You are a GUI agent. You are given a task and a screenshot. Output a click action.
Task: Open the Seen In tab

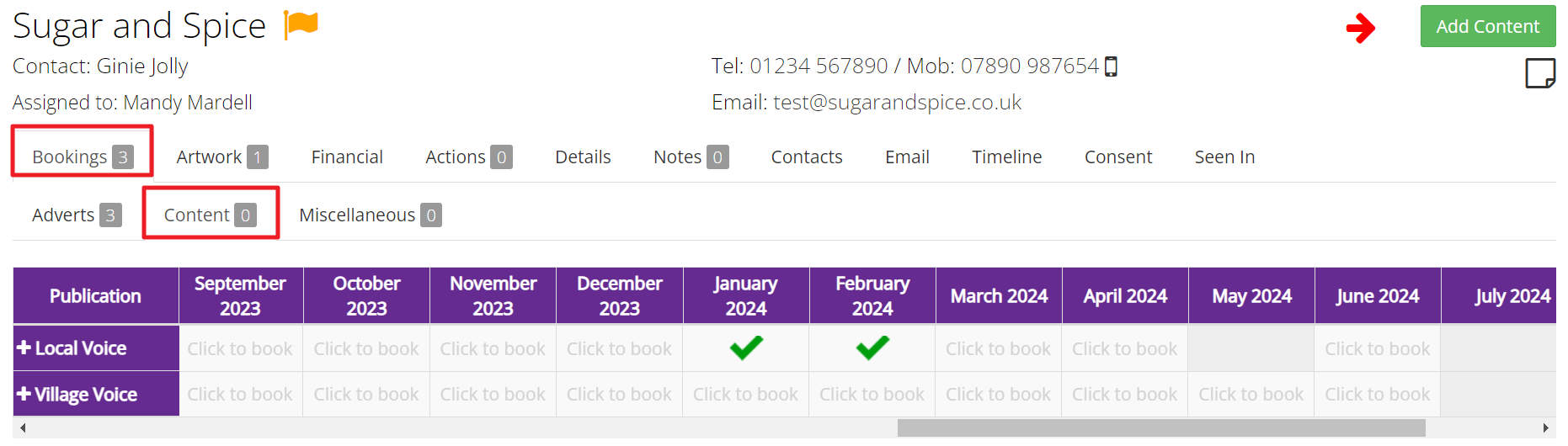pos(1224,157)
